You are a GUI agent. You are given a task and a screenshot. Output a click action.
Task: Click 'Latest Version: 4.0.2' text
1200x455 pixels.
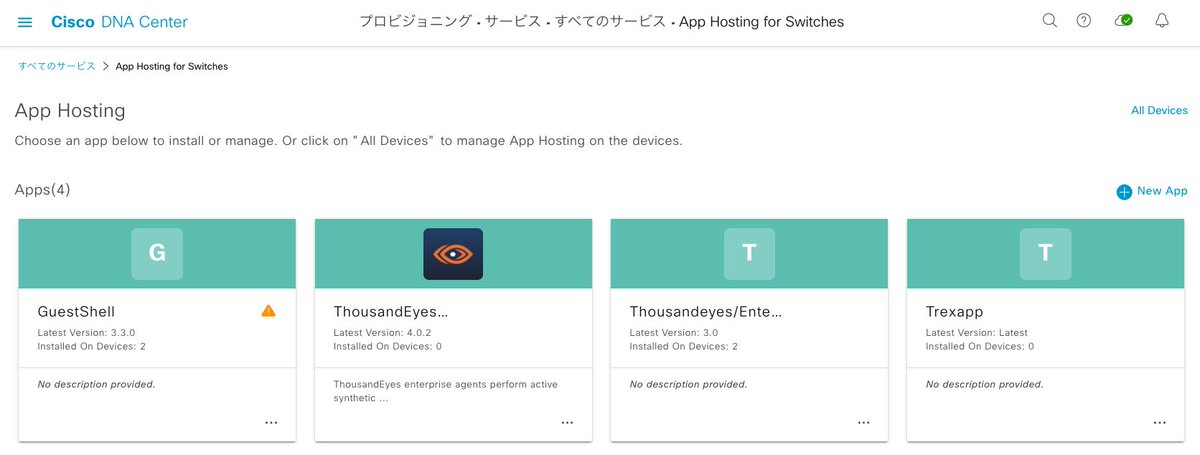383,332
